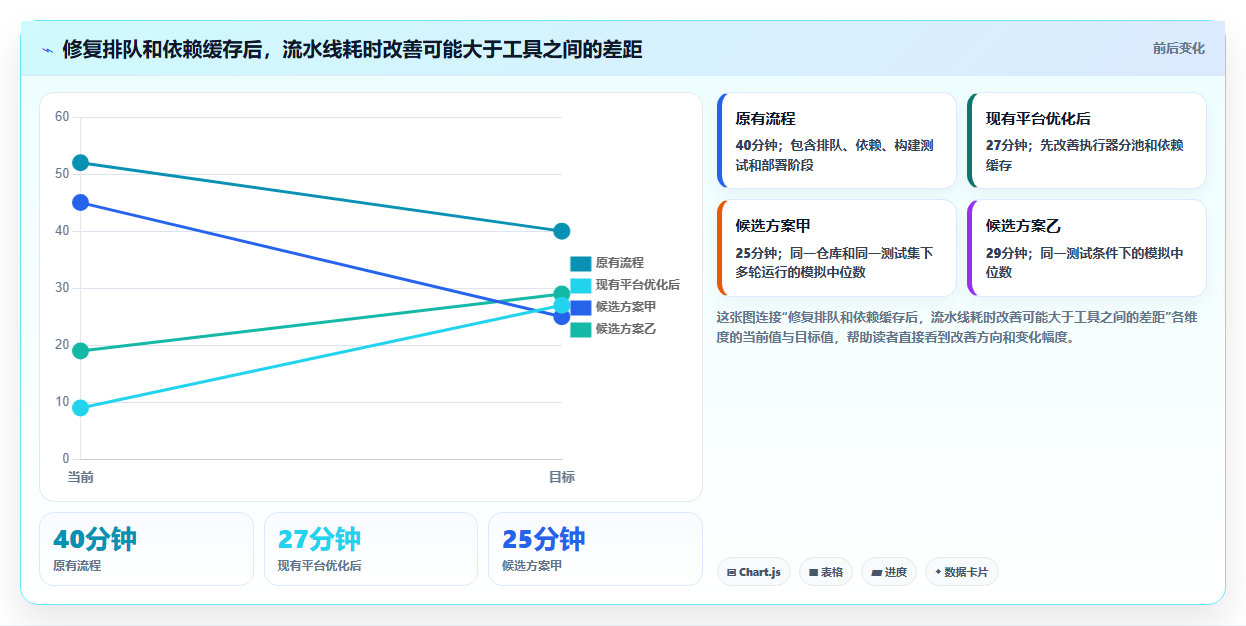Viewport: 1246px width, 626px height.
Task: Click the y-axis label 30
Action: 62,288
